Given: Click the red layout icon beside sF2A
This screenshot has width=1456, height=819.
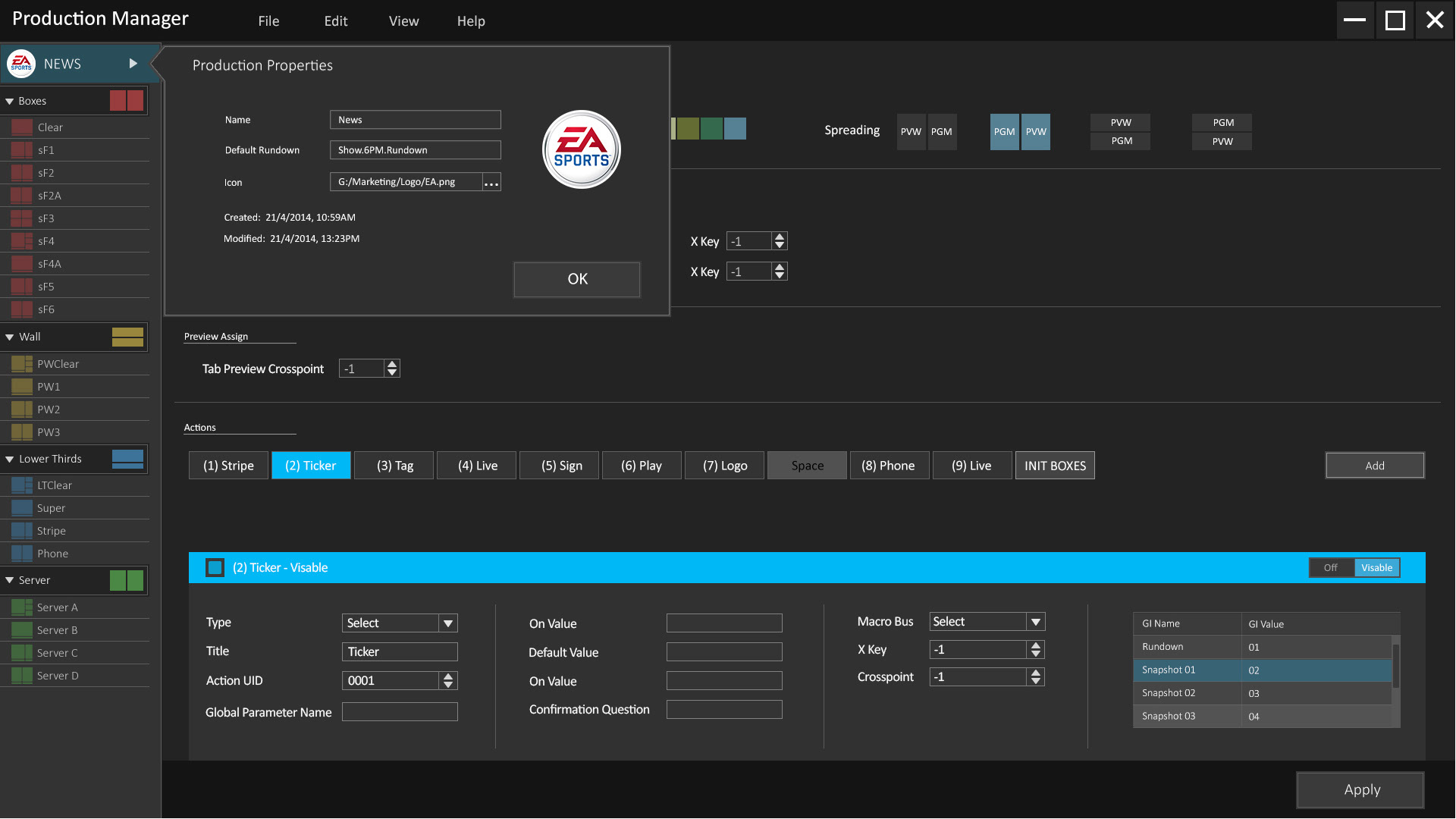Looking at the screenshot, I should coord(22,196).
